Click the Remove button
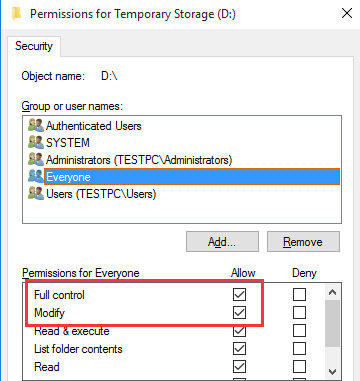Image resolution: width=360 pixels, height=381 pixels. (x=303, y=241)
